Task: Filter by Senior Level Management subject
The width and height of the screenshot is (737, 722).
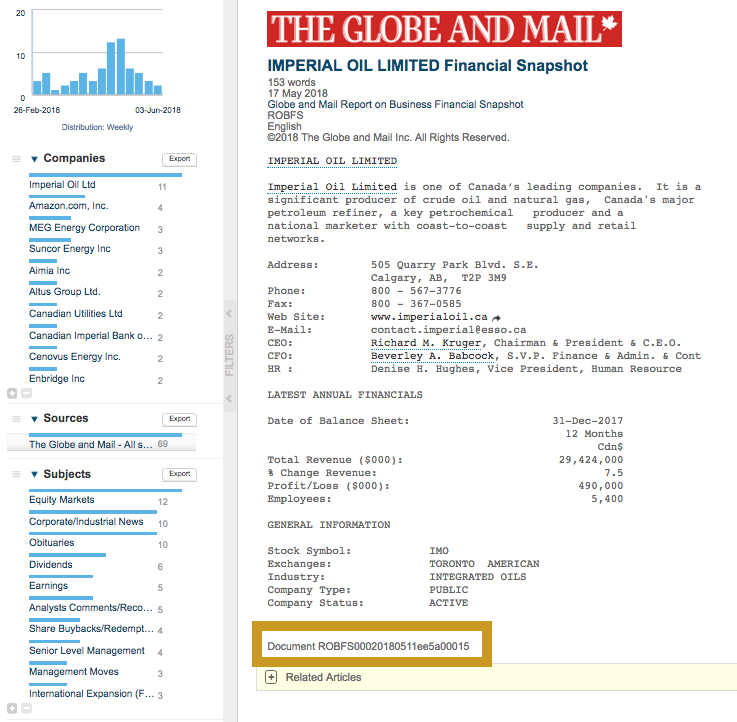Action: pyautogui.click(x=87, y=651)
